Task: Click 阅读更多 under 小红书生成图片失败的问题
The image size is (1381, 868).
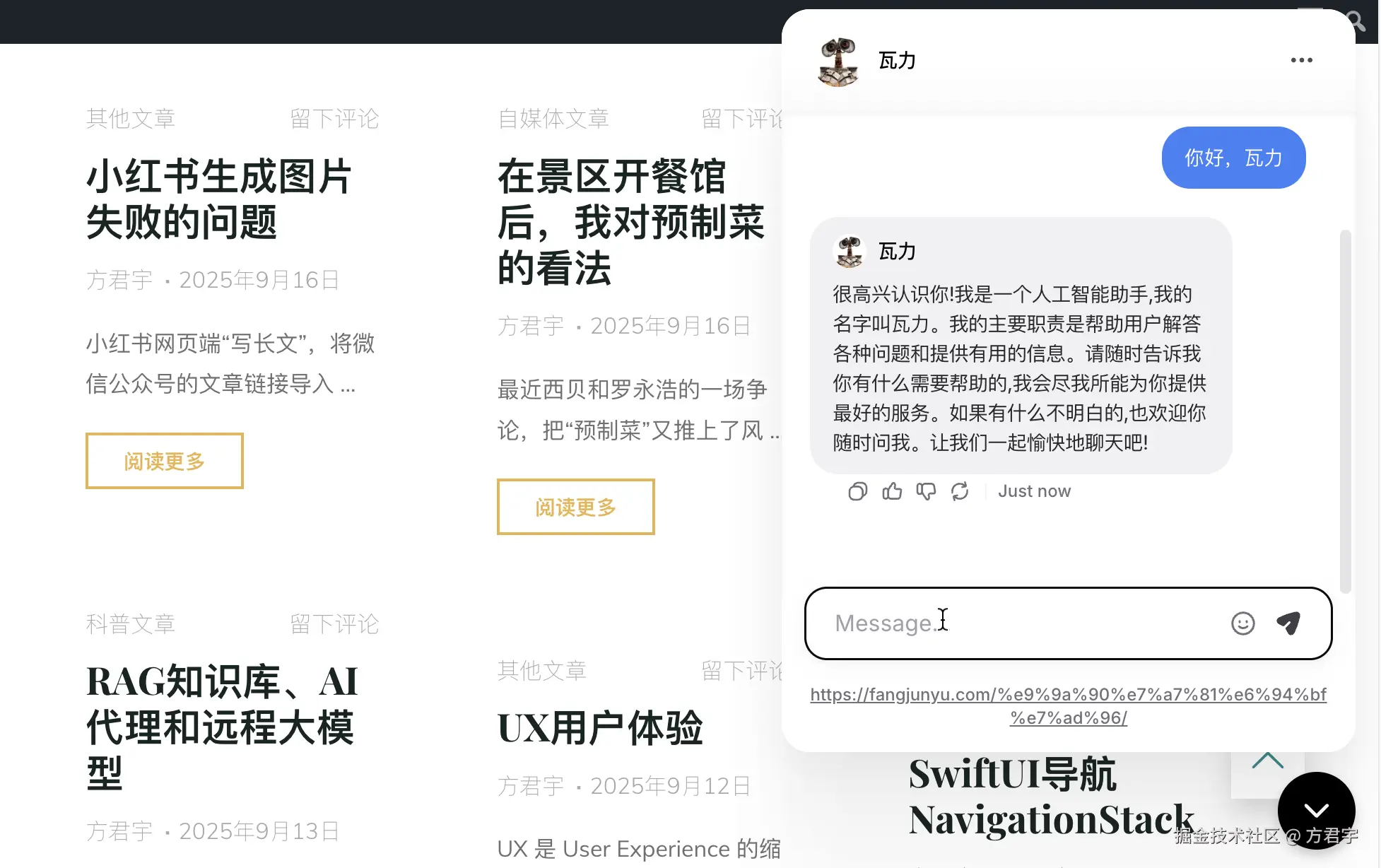Action: coord(164,461)
